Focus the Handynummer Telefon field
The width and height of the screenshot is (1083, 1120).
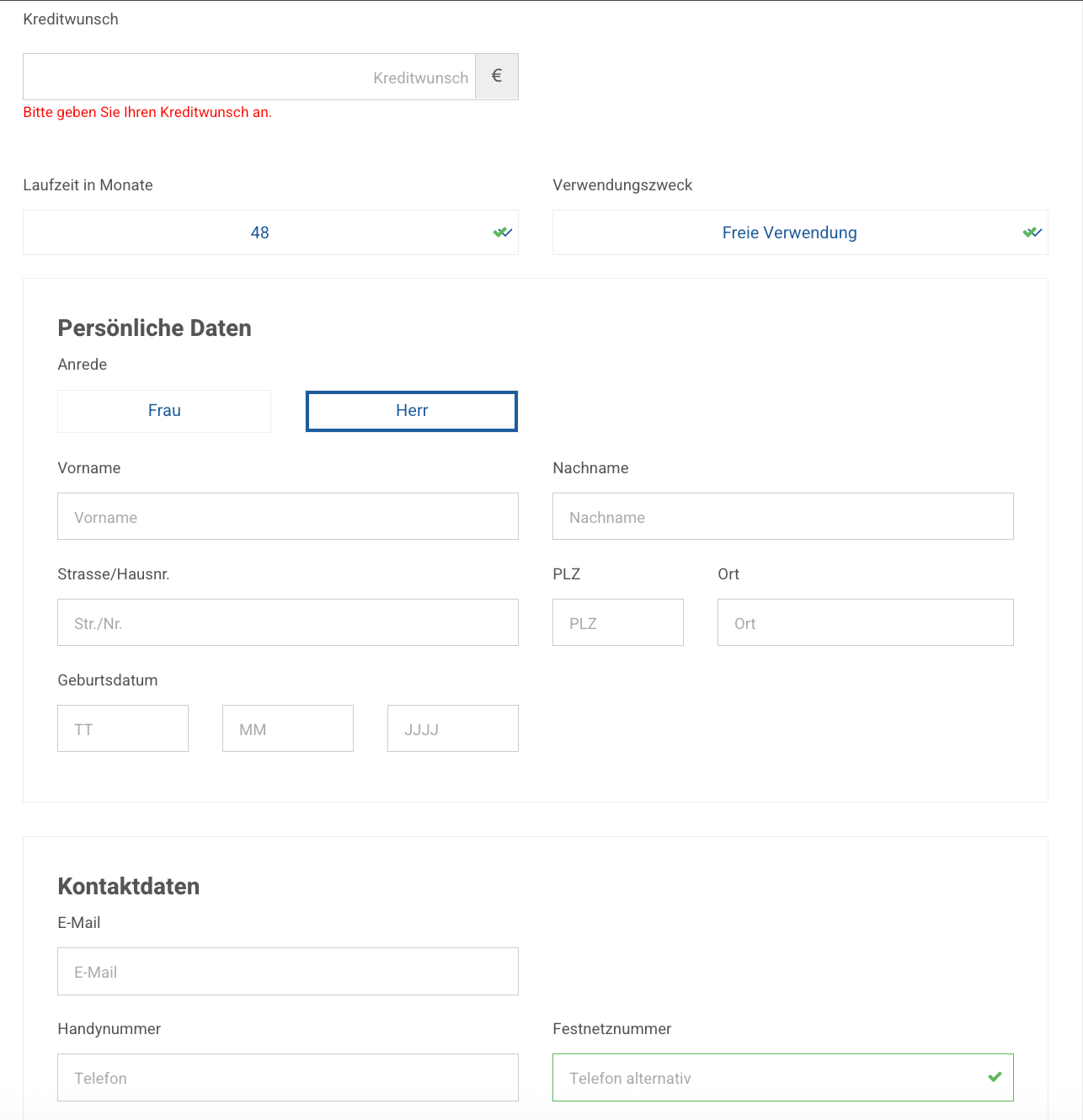[x=288, y=1077]
